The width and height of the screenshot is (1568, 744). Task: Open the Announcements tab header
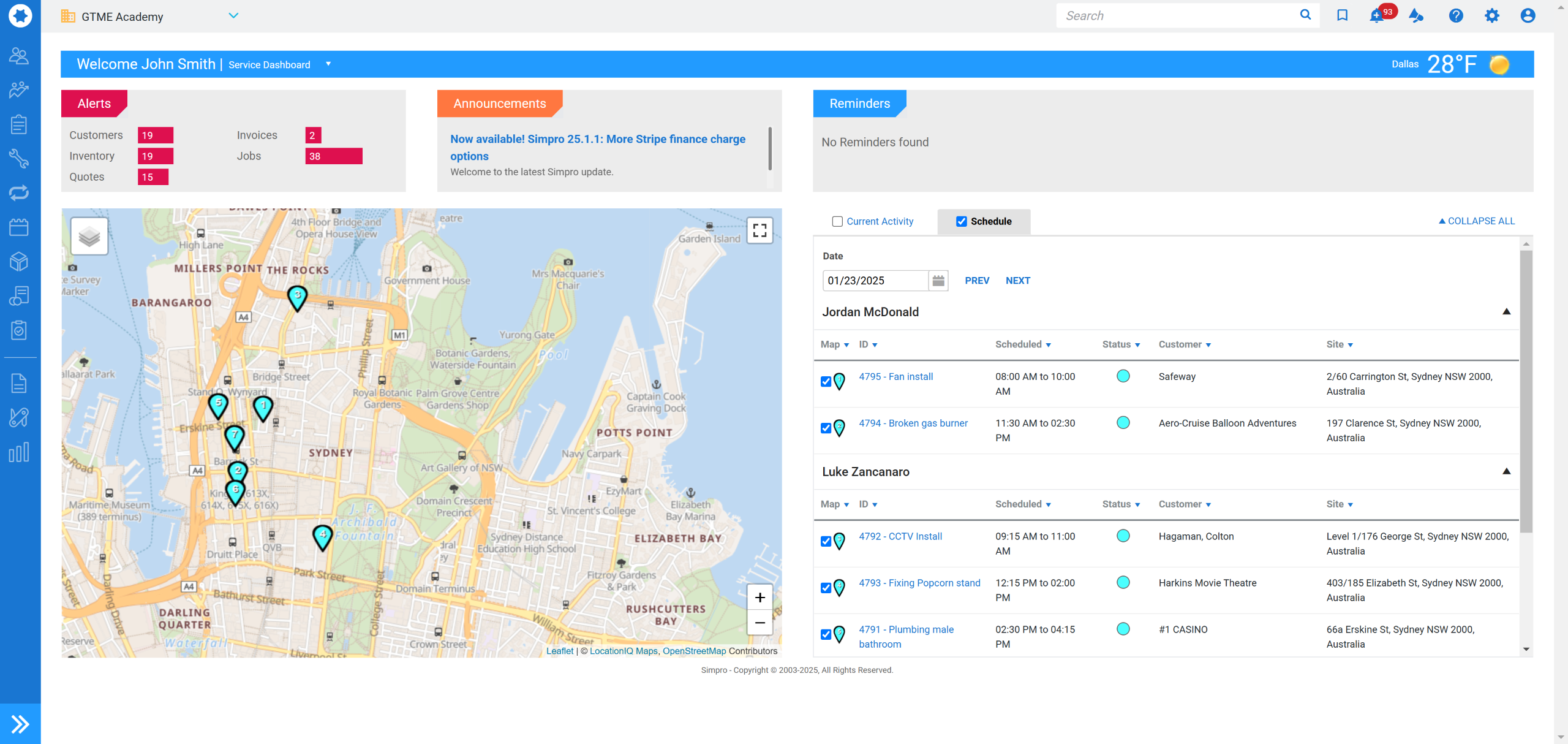click(x=499, y=104)
